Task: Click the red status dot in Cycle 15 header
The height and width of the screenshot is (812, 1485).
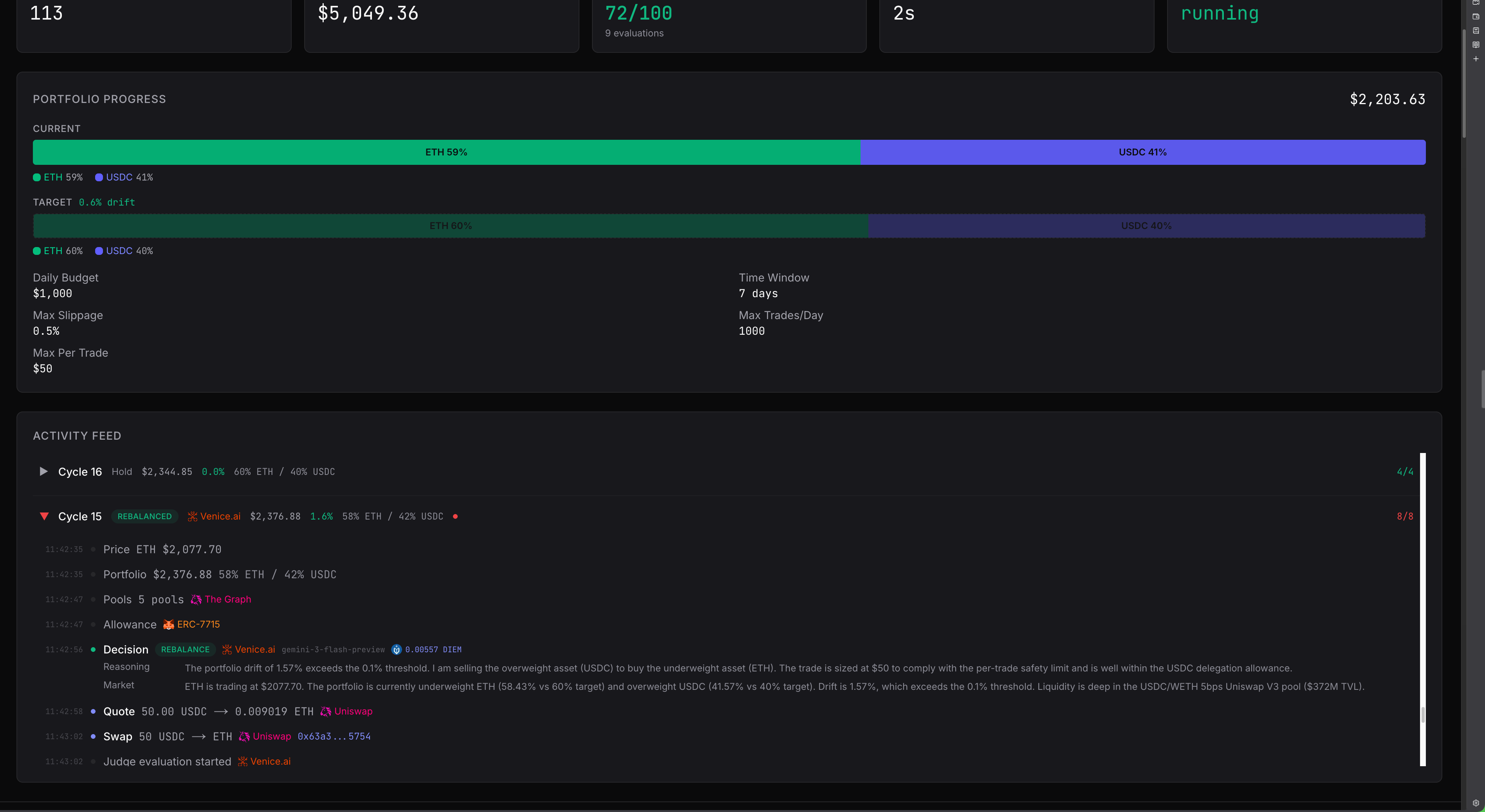Action: (x=455, y=516)
